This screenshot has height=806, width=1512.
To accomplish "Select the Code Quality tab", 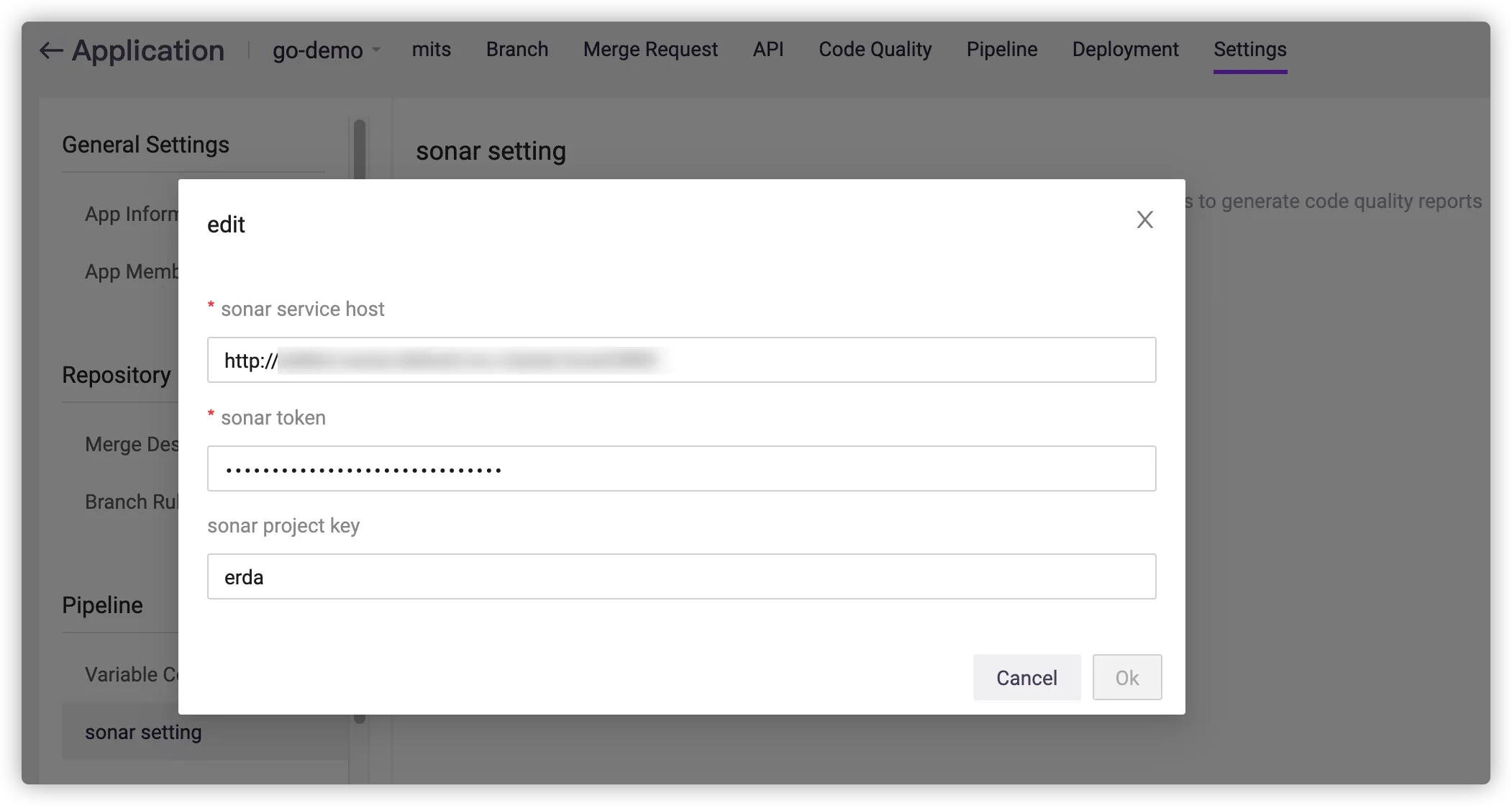I will (x=875, y=50).
